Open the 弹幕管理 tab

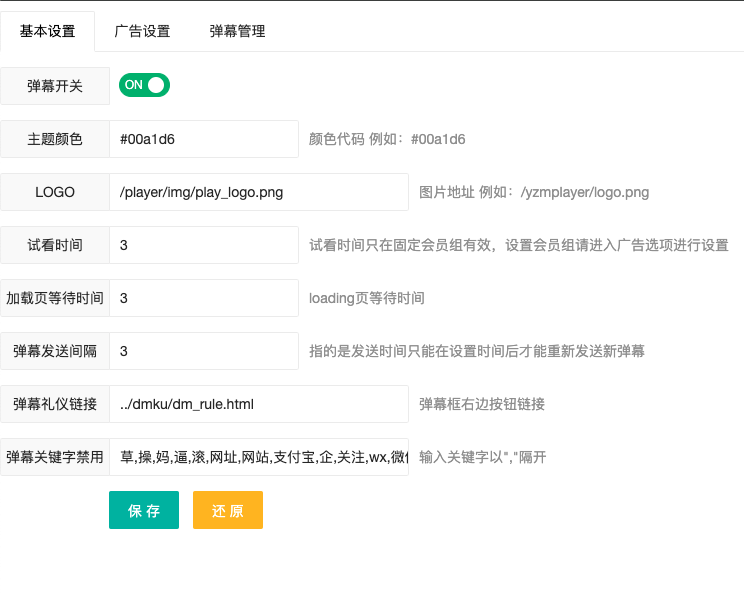pos(237,31)
